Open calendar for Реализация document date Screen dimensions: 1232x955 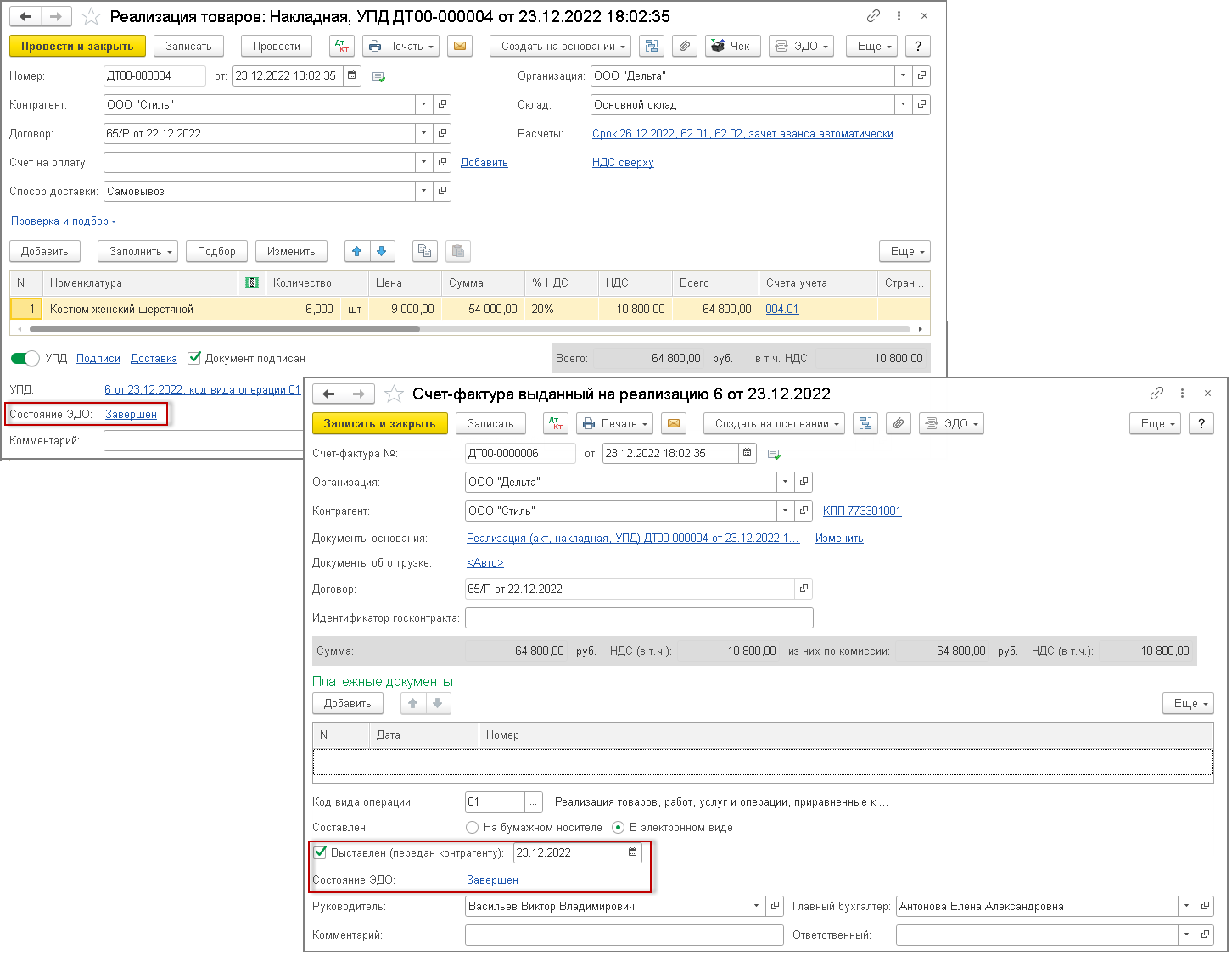[352, 75]
